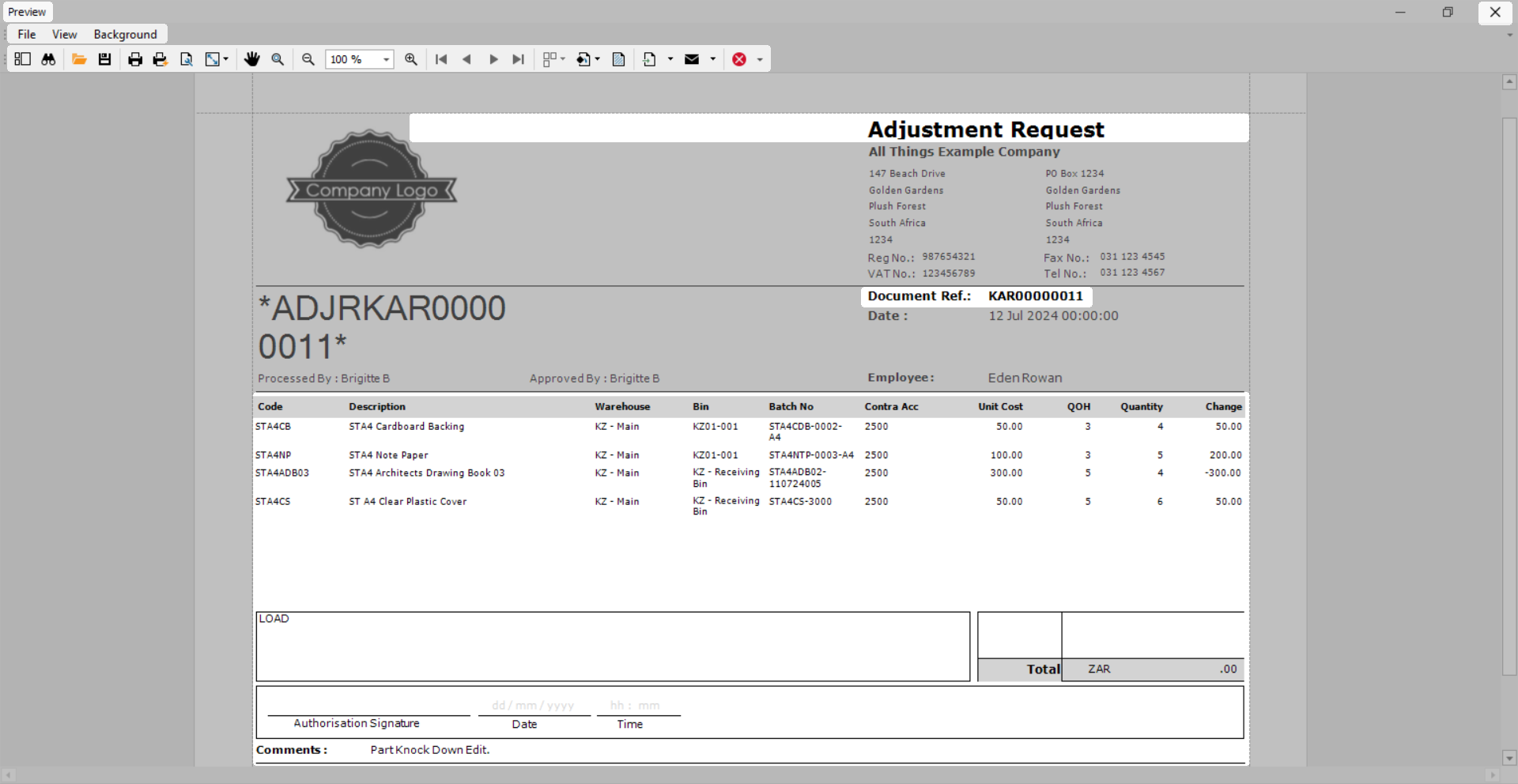Select the Hand pan tool
The image size is (1518, 784).
(x=252, y=59)
